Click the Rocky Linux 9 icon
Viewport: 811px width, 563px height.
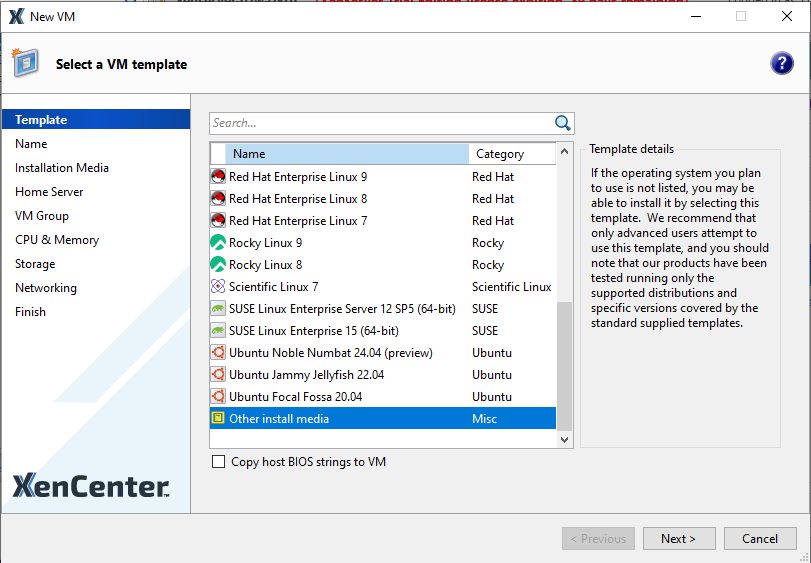[218, 242]
